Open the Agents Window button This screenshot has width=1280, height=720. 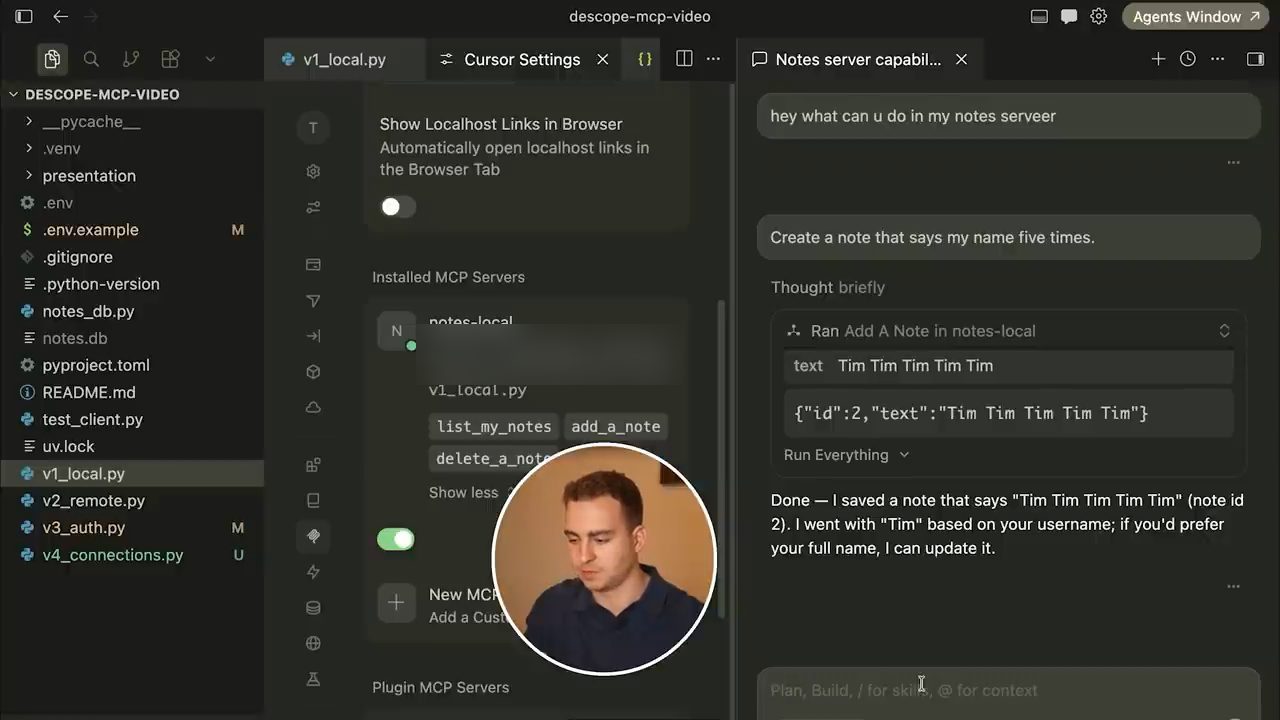[1195, 16]
